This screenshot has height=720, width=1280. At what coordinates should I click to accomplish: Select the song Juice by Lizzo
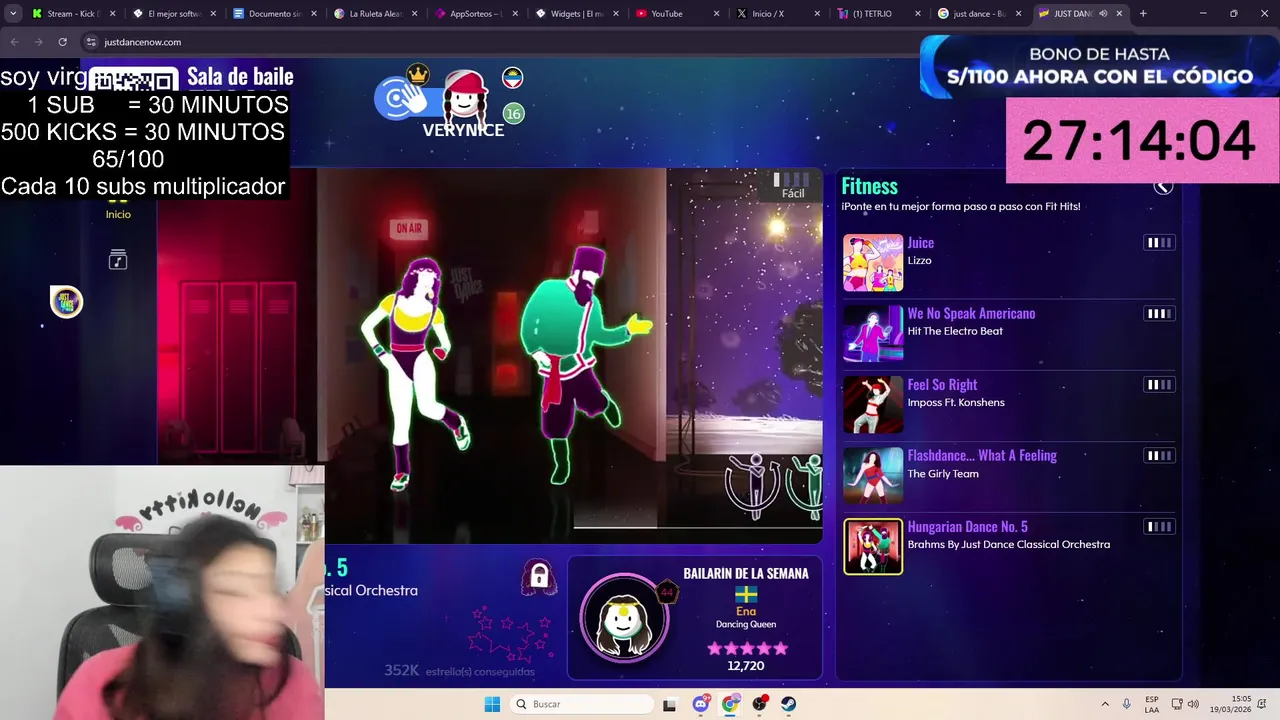1009,263
